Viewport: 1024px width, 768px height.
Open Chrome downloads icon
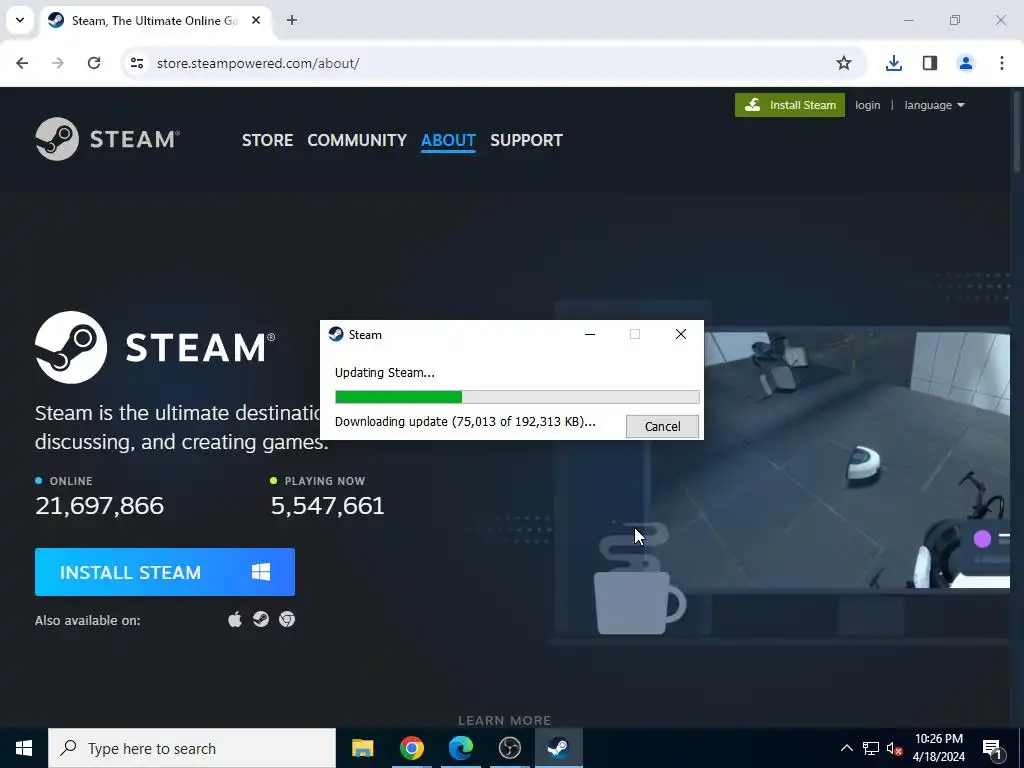point(894,63)
